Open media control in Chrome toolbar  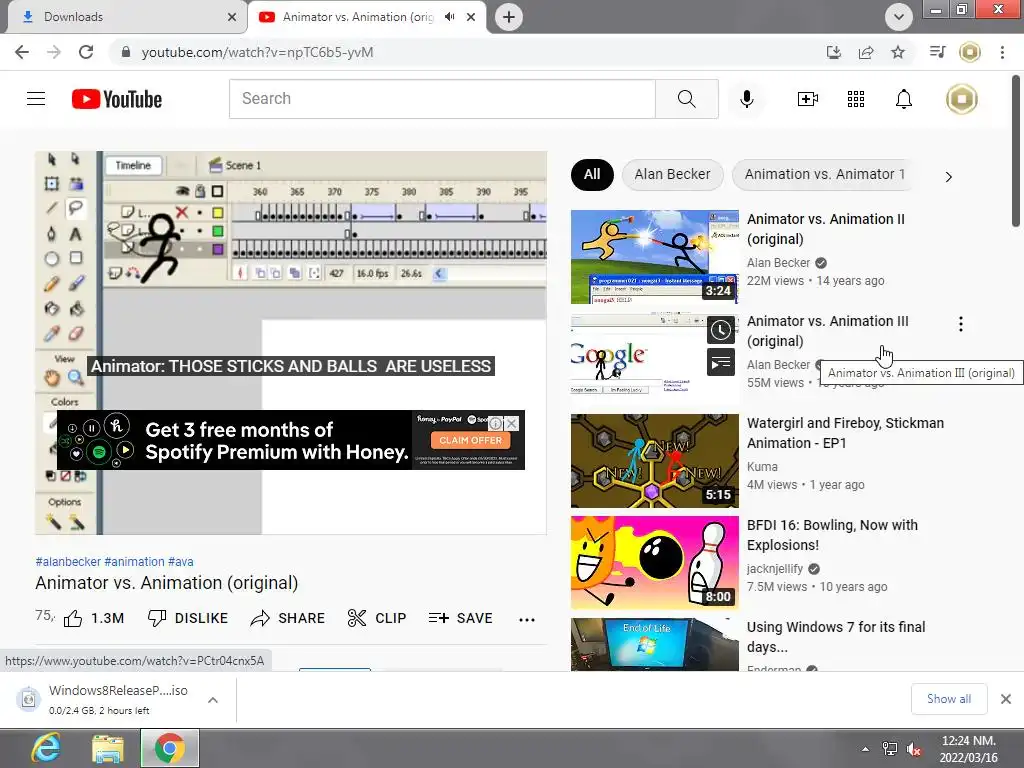tap(937, 52)
